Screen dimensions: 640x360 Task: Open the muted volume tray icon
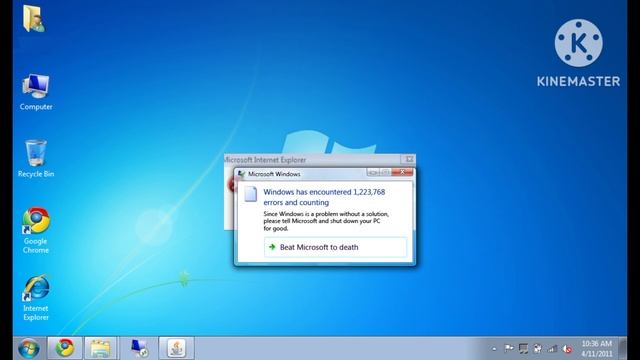(567, 349)
